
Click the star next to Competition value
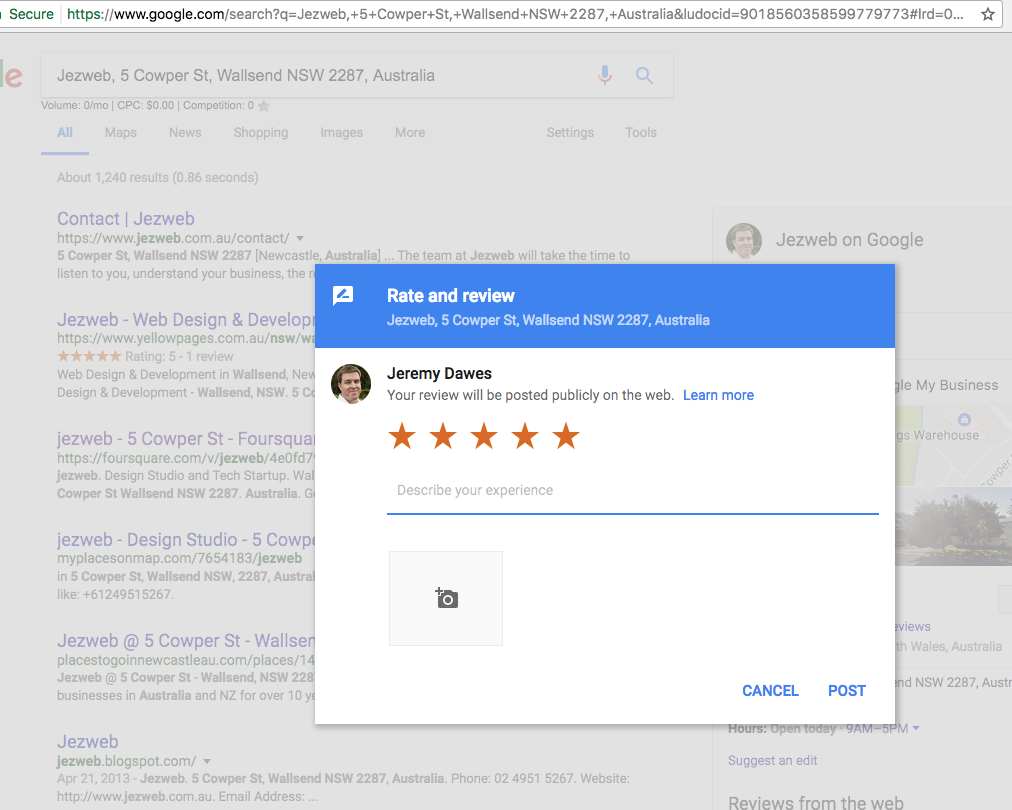pyautogui.click(x=263, y=105)
